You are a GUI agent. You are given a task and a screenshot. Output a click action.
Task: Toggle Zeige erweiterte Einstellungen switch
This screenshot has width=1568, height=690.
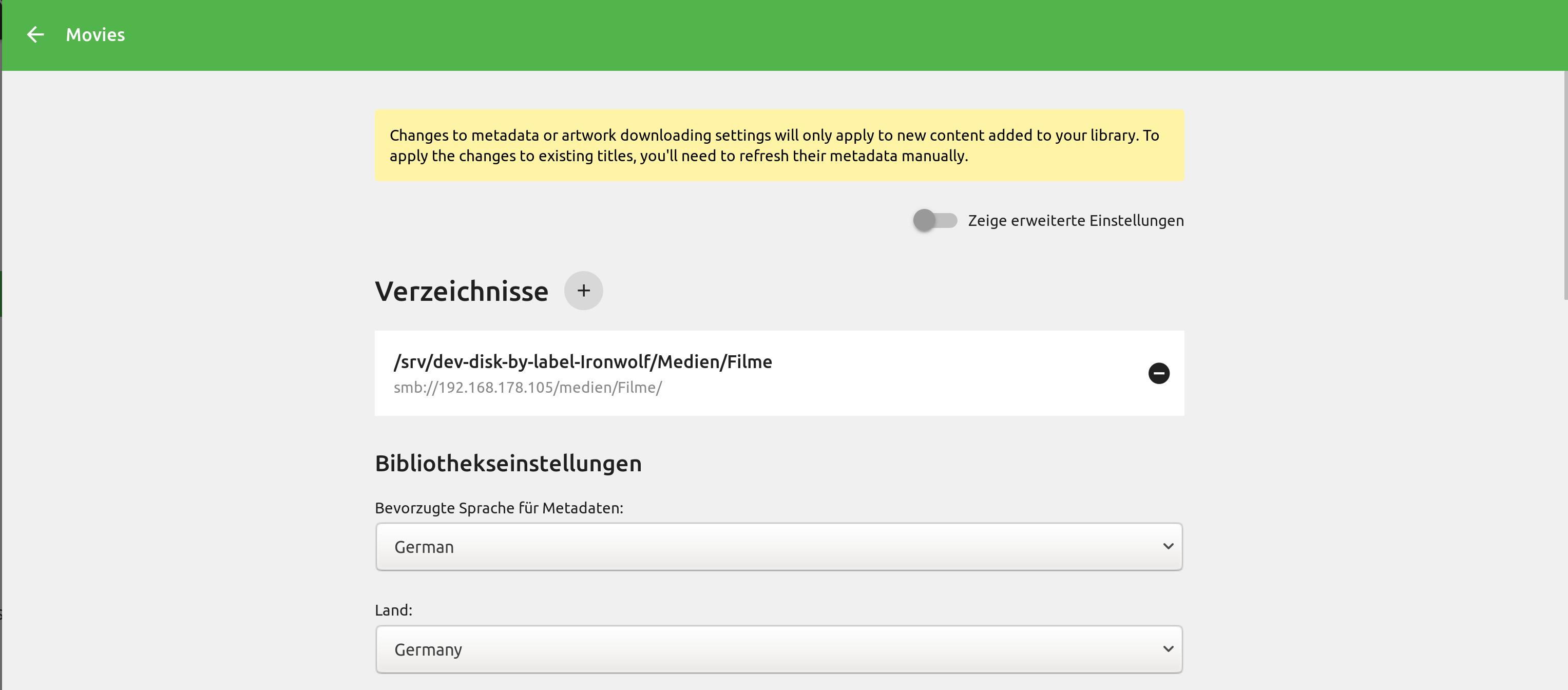(x=934, y=220)
